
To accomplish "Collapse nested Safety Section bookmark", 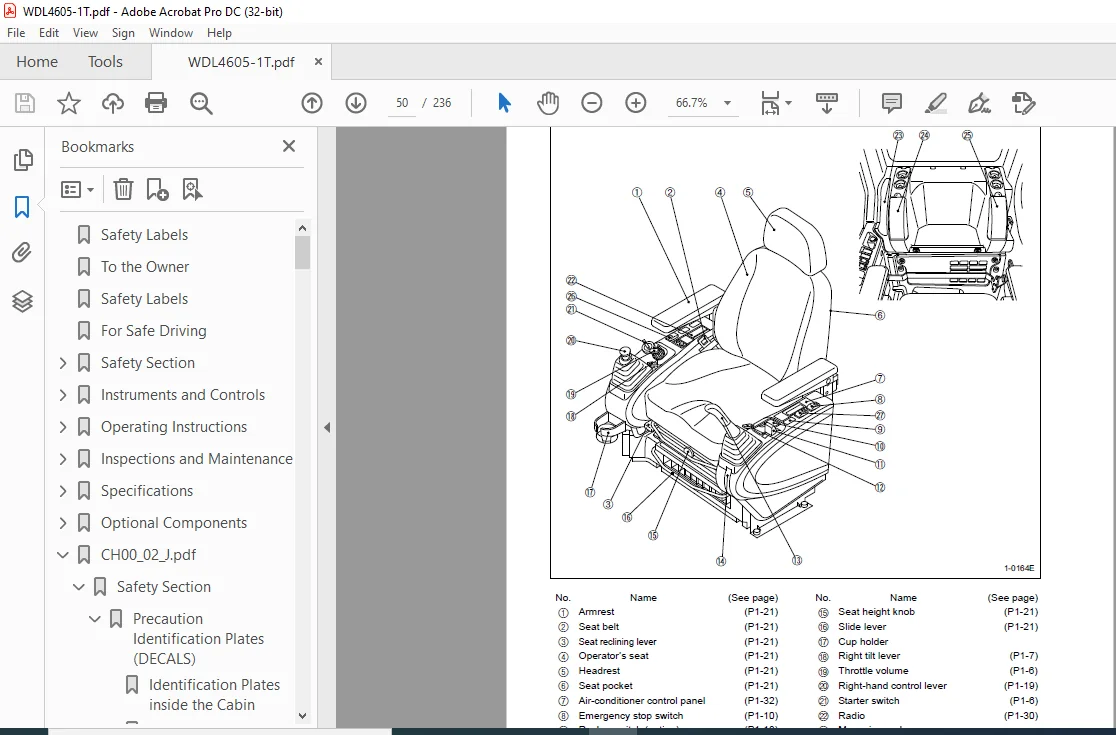I will (x=79, y=587).
